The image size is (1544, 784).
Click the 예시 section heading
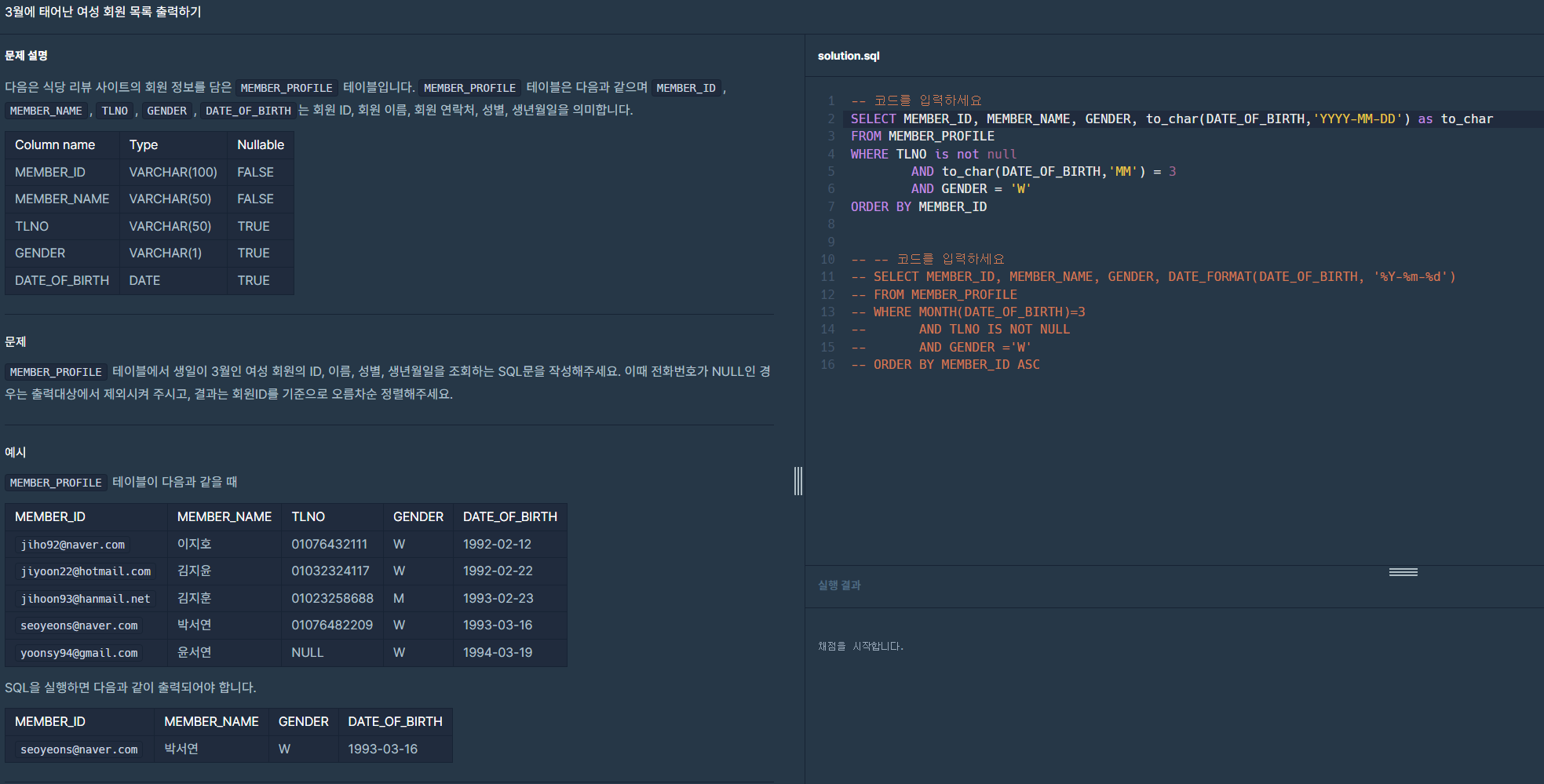(15, 452)
